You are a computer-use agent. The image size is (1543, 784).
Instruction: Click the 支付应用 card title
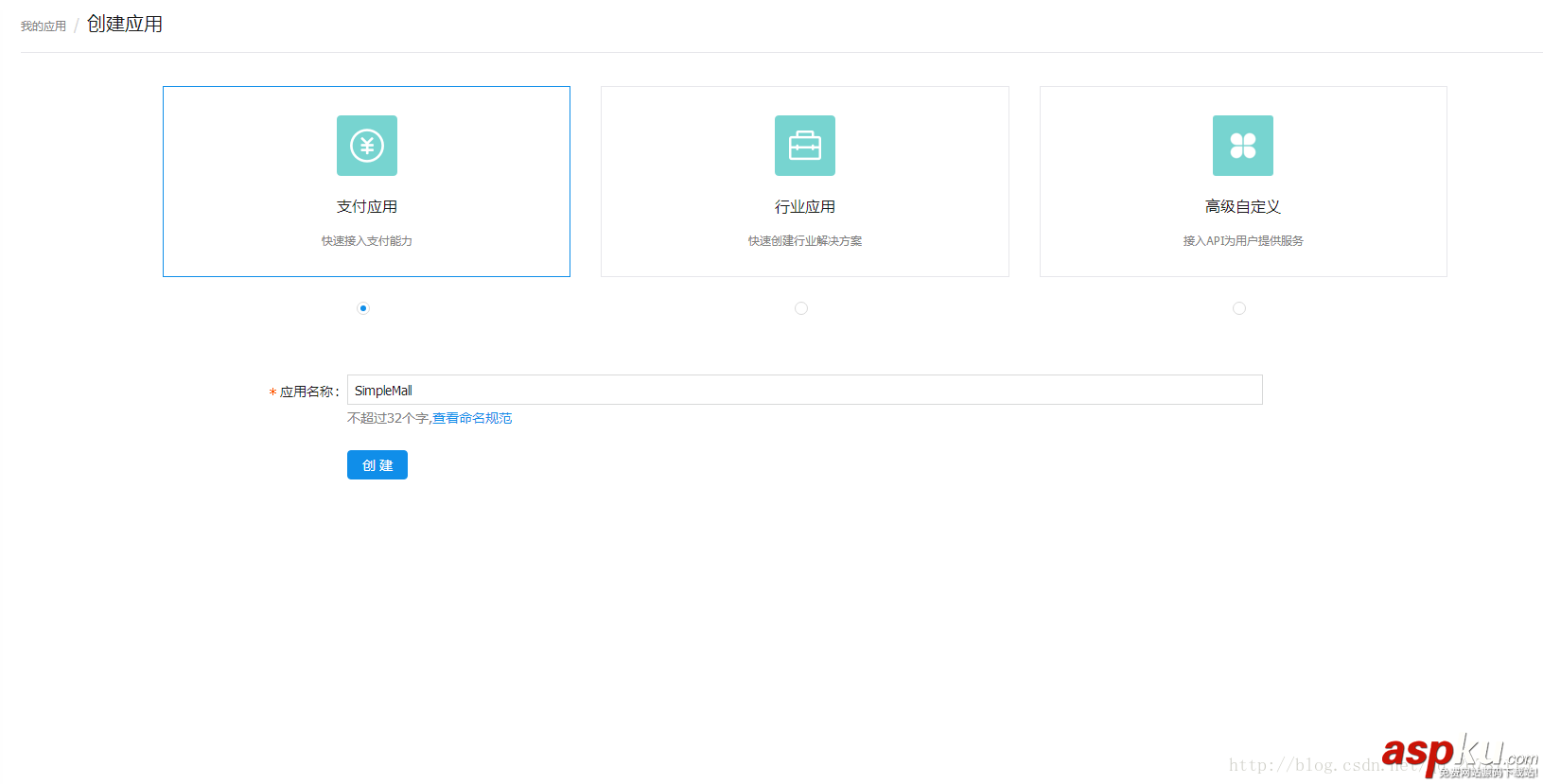tap(367, 207)
